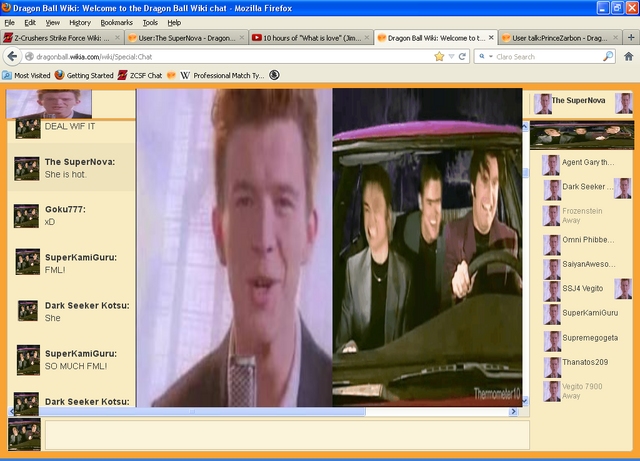
Task: Close the User talk:PrinceZarbon tab
Action: click(616, 38)
